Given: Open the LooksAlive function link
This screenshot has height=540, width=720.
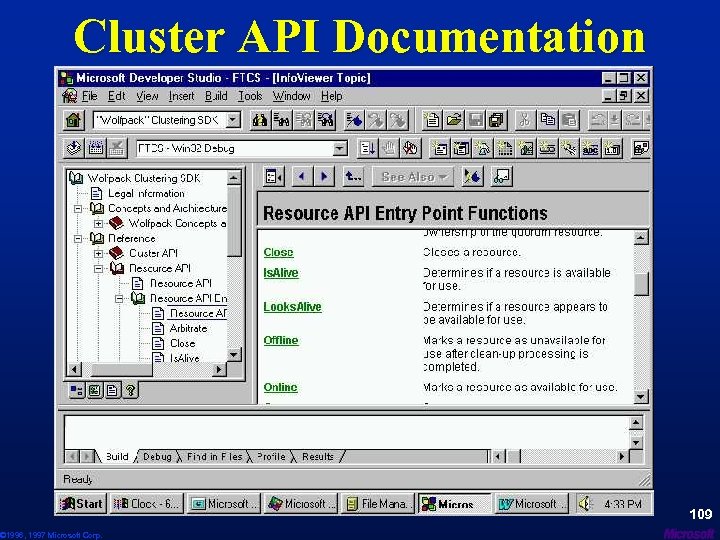Looking at the screenshot, I should pos(292,307).
